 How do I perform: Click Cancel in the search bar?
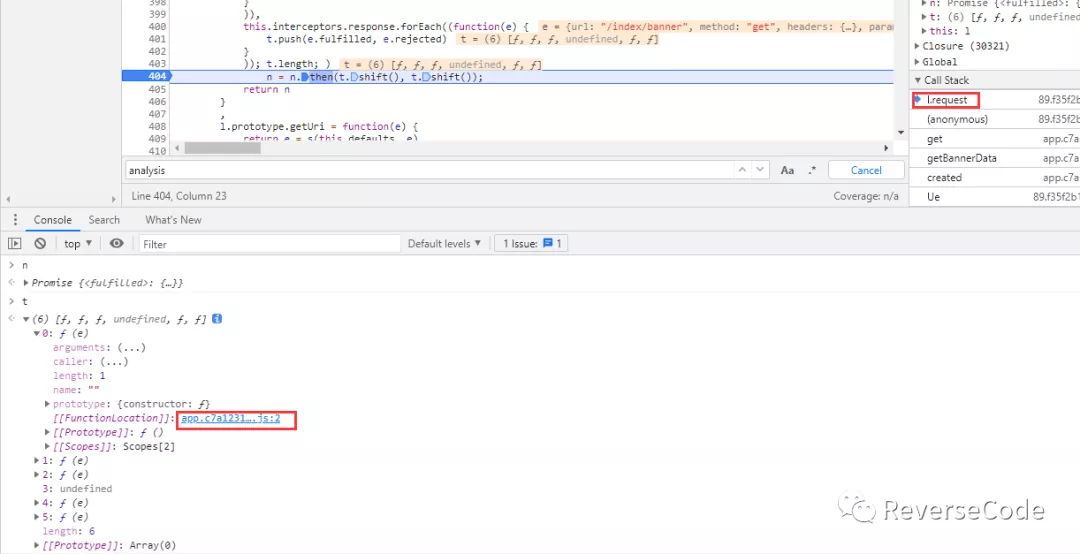tap(866, 170)
